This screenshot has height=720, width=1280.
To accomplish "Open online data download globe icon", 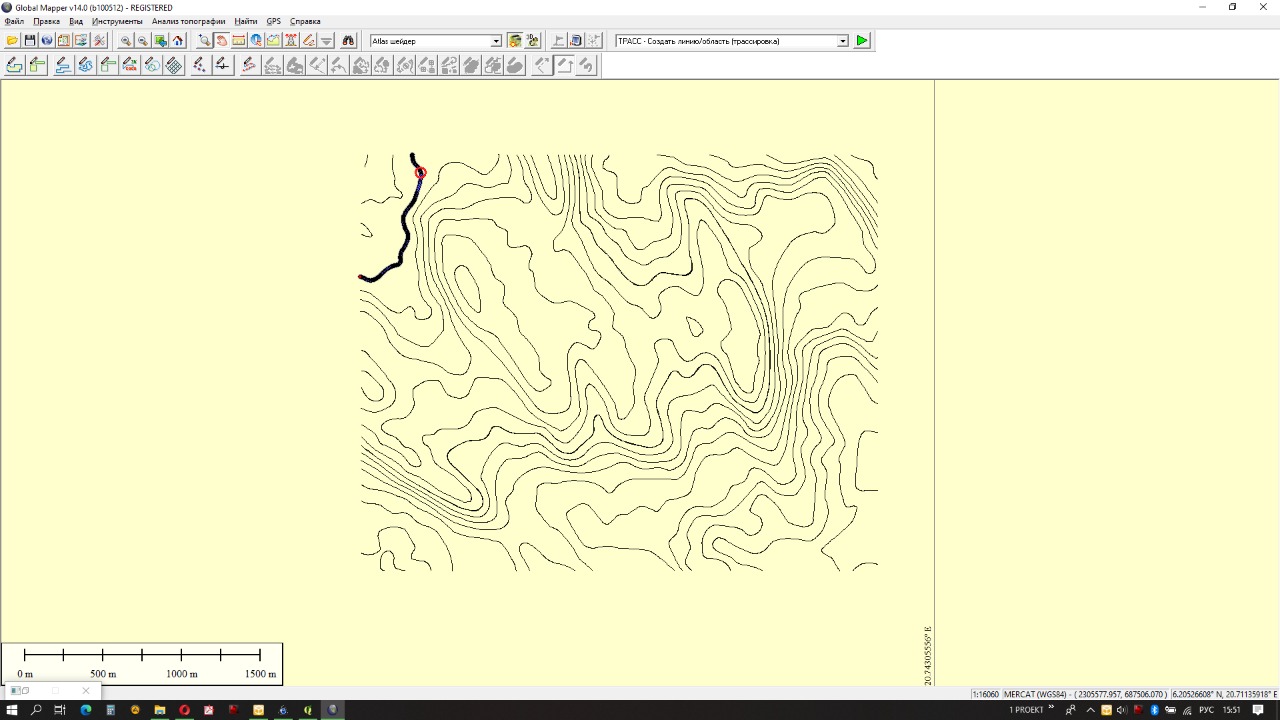I will (x=47, y=41).
